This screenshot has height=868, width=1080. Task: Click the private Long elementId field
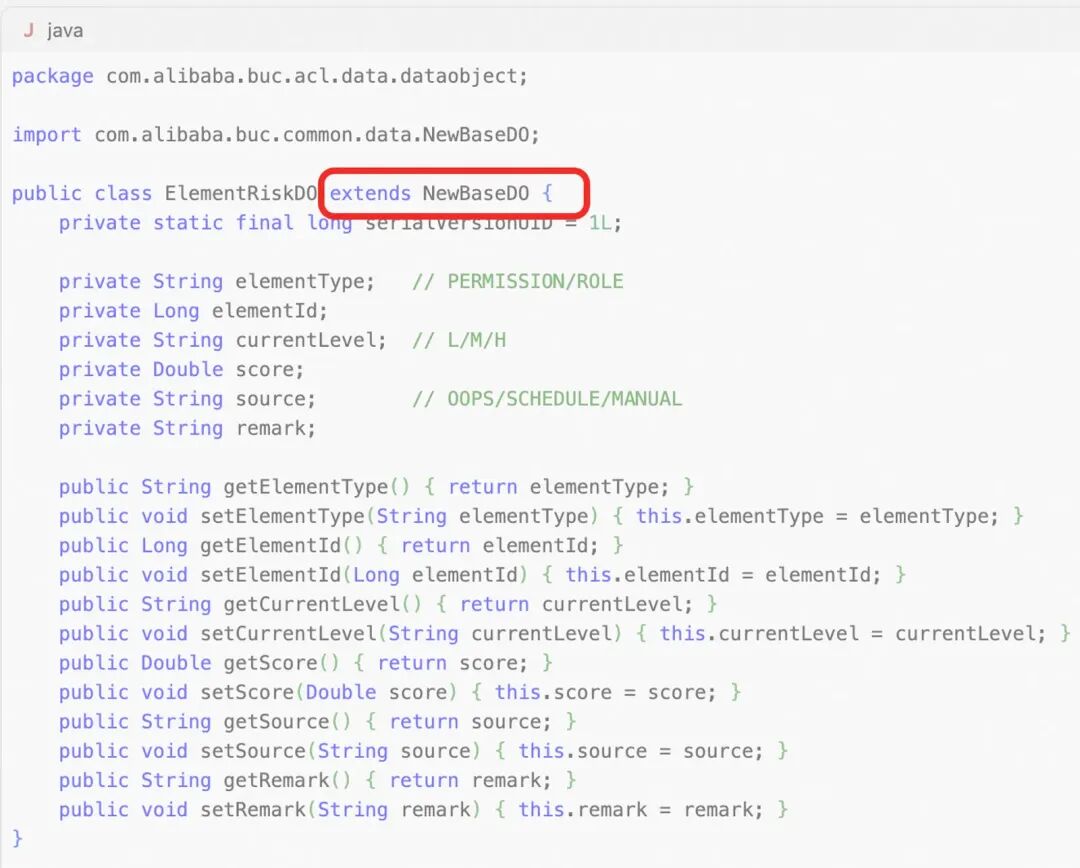tap(193, 311)
